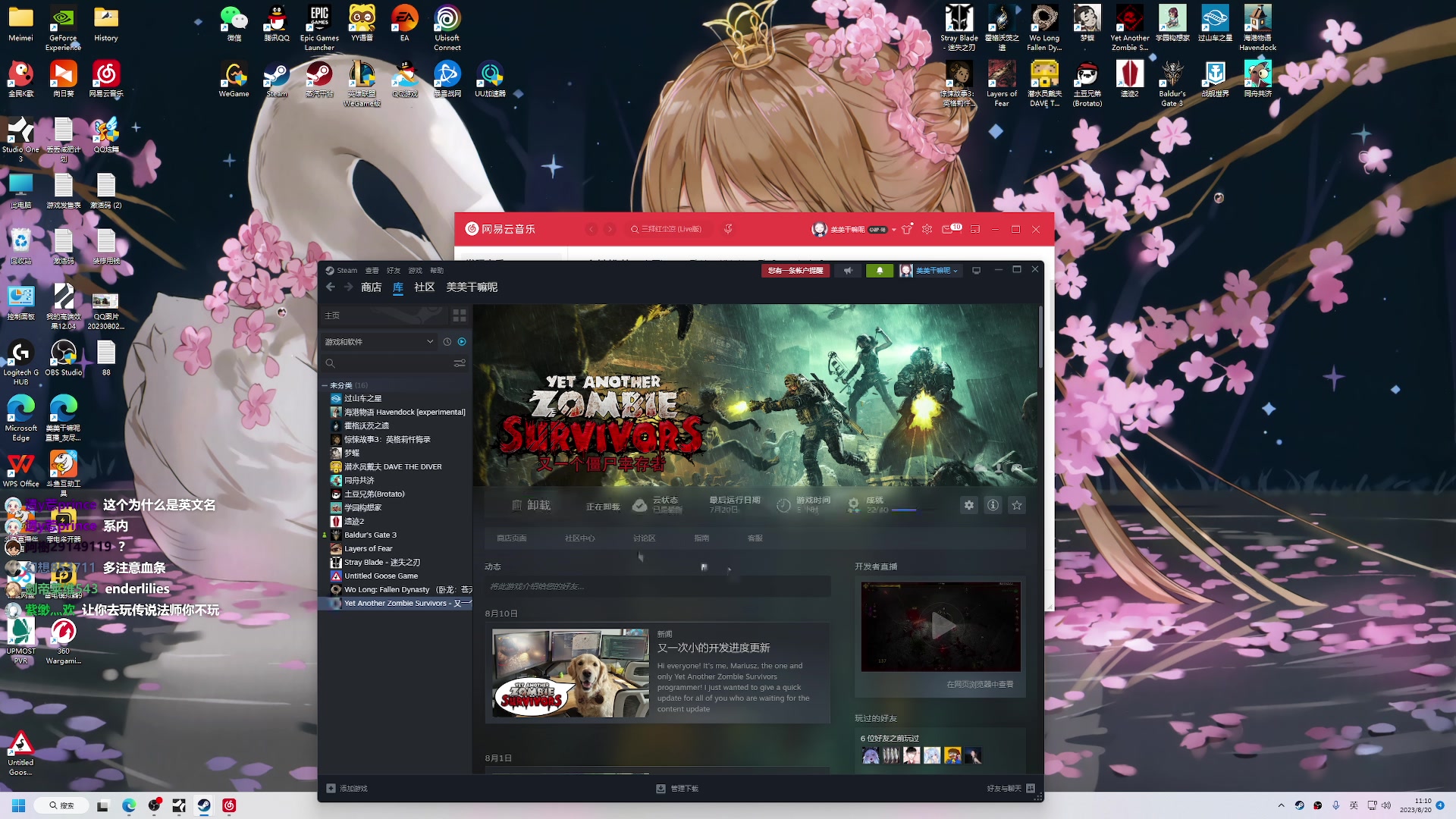
Task: Open the 客服 support link
Action: coord(755,538)
